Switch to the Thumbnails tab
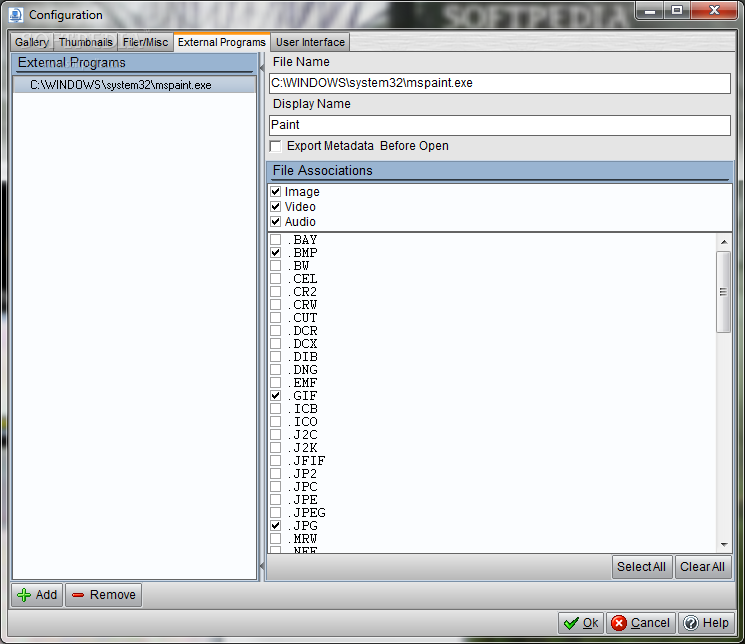The image size is (745, 644). 86,42
